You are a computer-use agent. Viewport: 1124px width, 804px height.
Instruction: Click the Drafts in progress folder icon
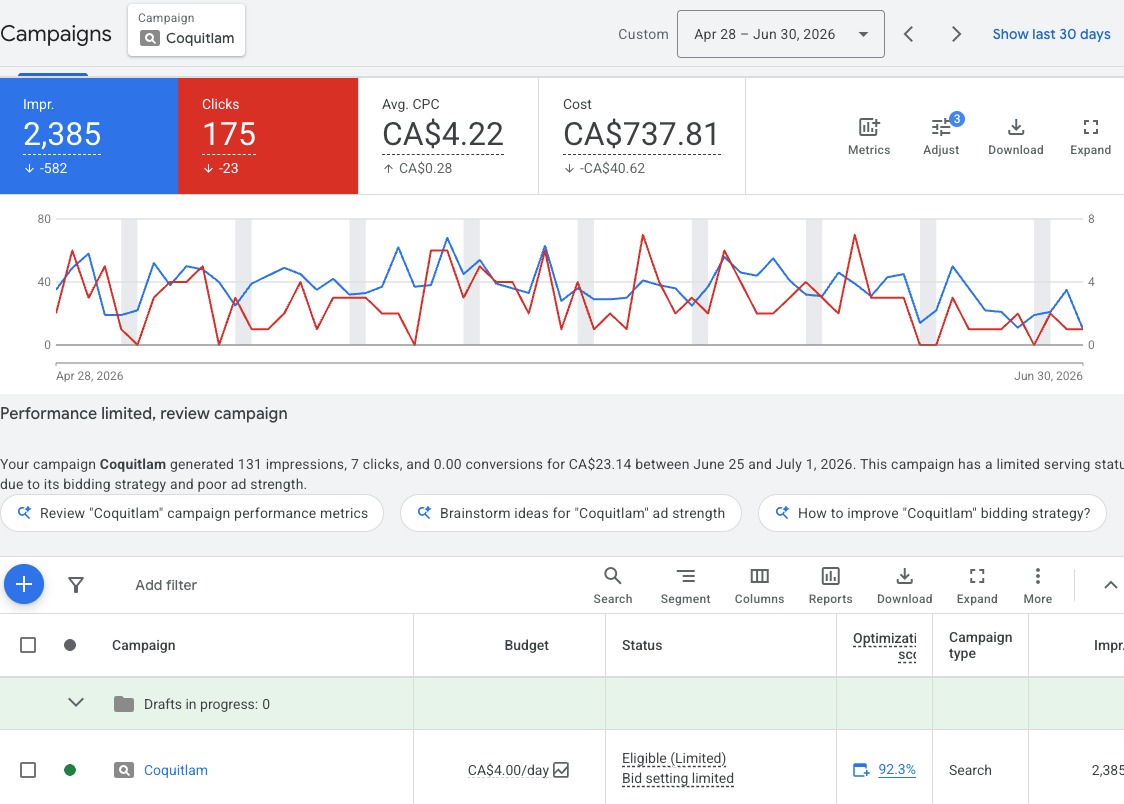[x=124, y=704]
